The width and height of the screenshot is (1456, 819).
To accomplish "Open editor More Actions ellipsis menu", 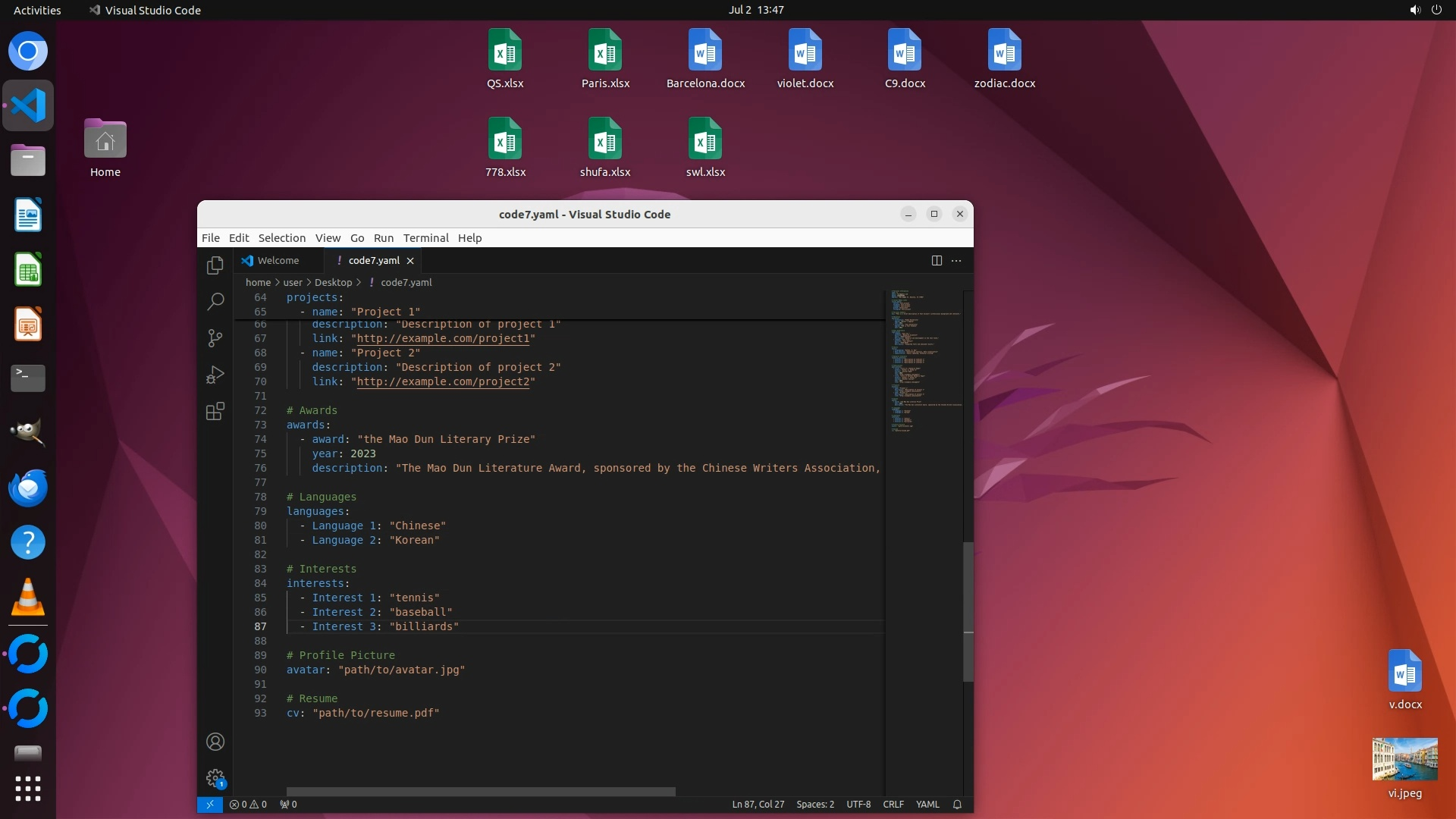I will click(956, 260).
